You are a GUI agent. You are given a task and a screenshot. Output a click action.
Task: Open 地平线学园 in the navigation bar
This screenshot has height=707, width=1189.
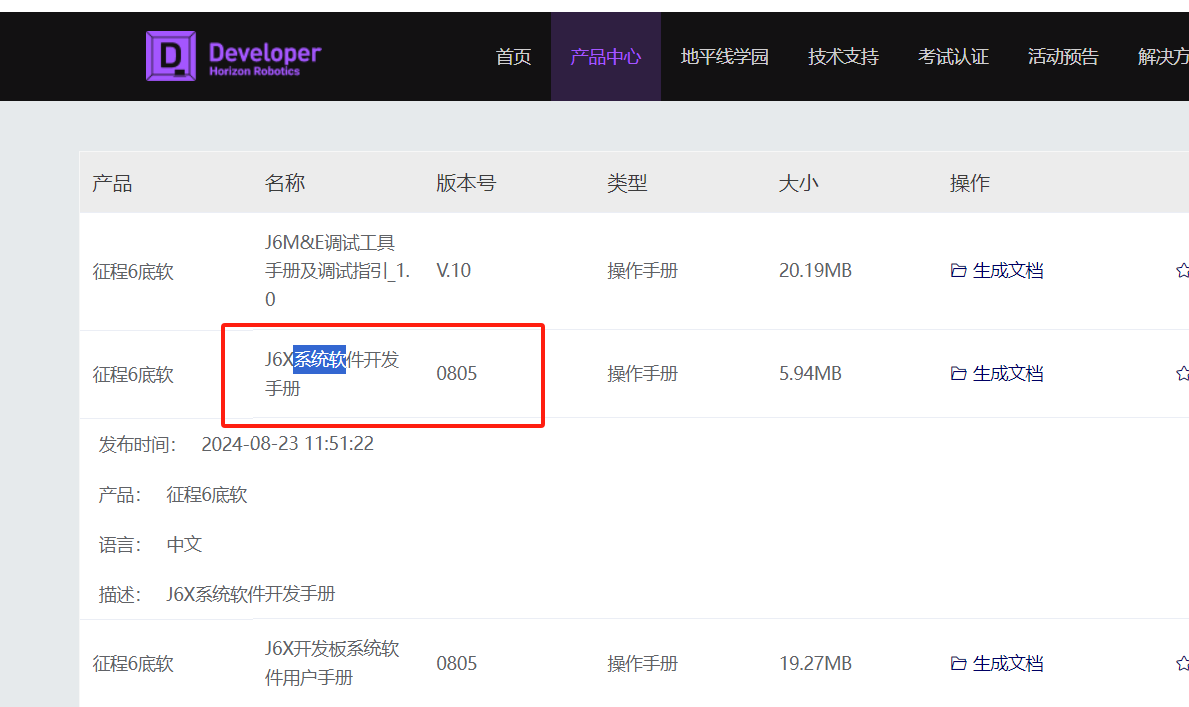[x=724, y=57]
